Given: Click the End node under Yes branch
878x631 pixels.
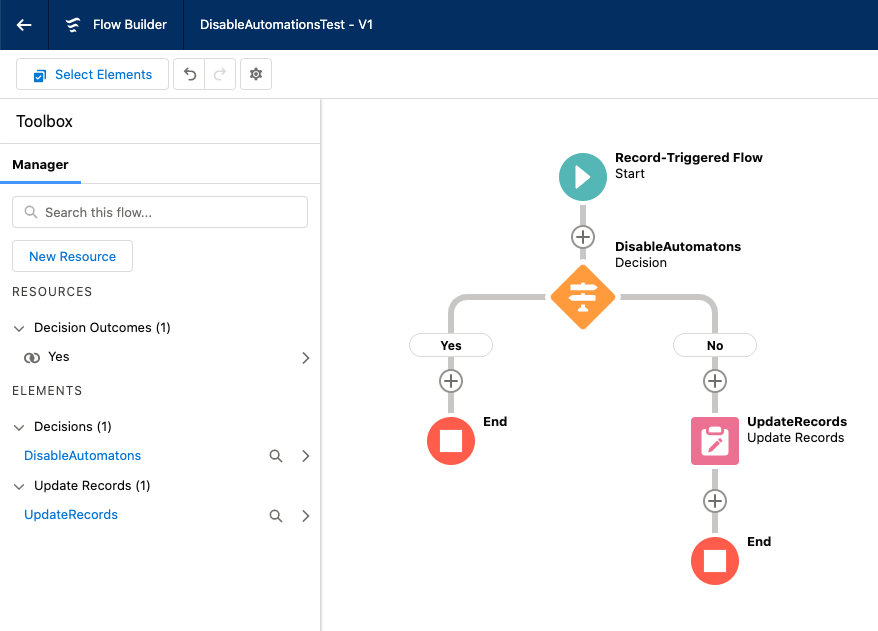Looking at the screenshot, I should pyautogui.click(x=450, y=441).
